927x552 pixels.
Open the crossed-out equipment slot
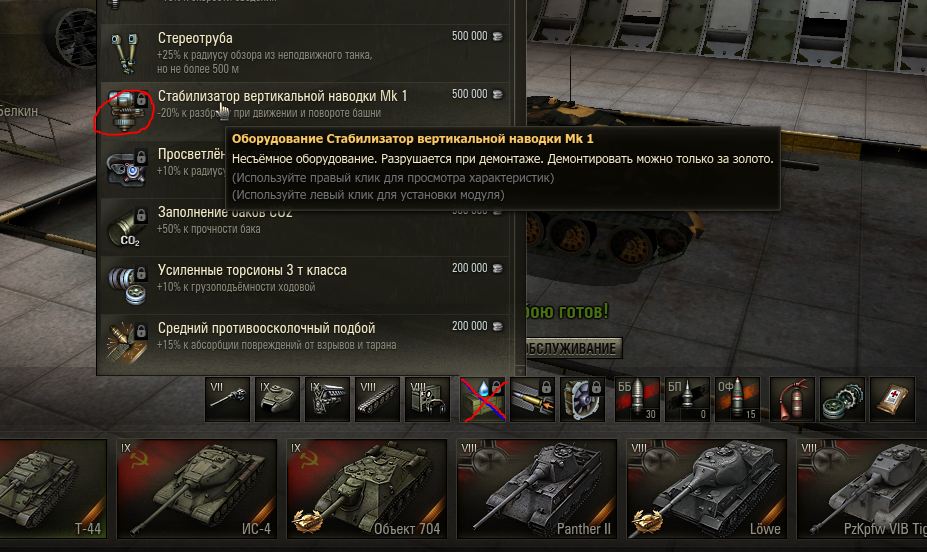[483, 400]
